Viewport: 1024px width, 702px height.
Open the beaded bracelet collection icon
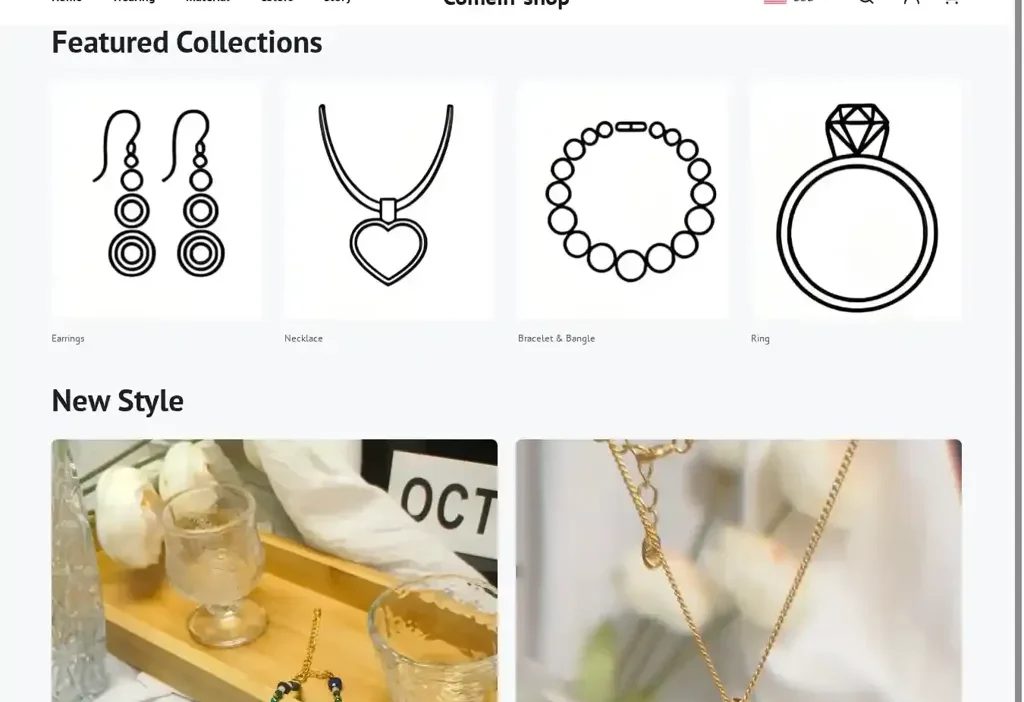[x=622, y=200]
